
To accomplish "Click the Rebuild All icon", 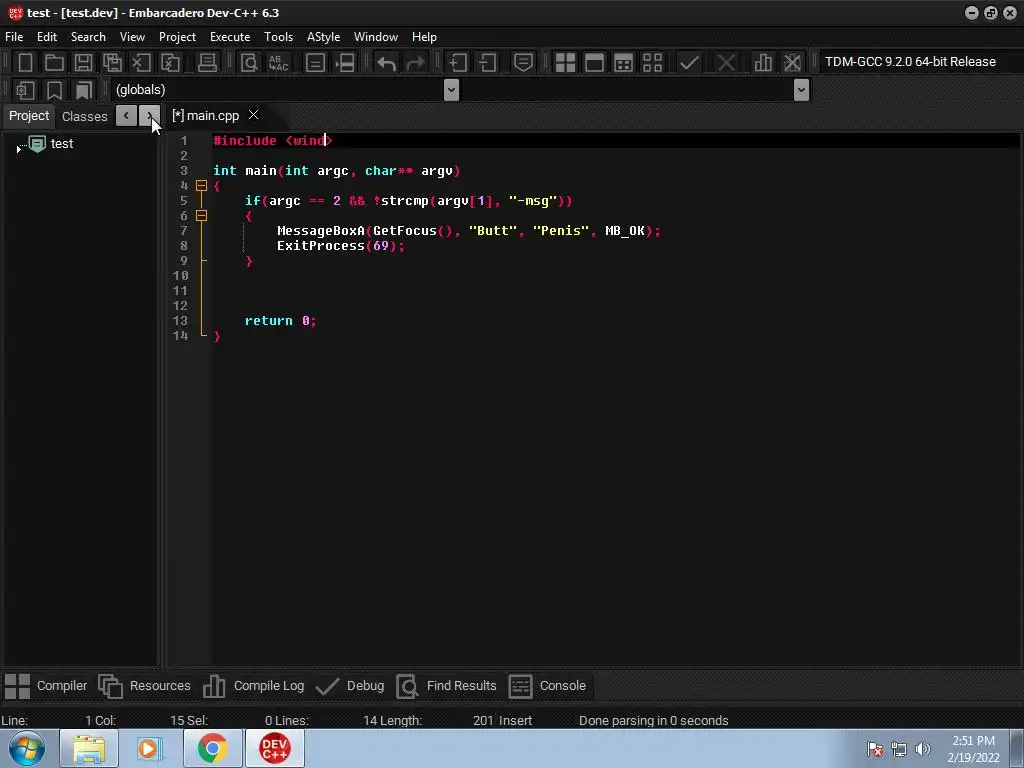I will (652, 63).
